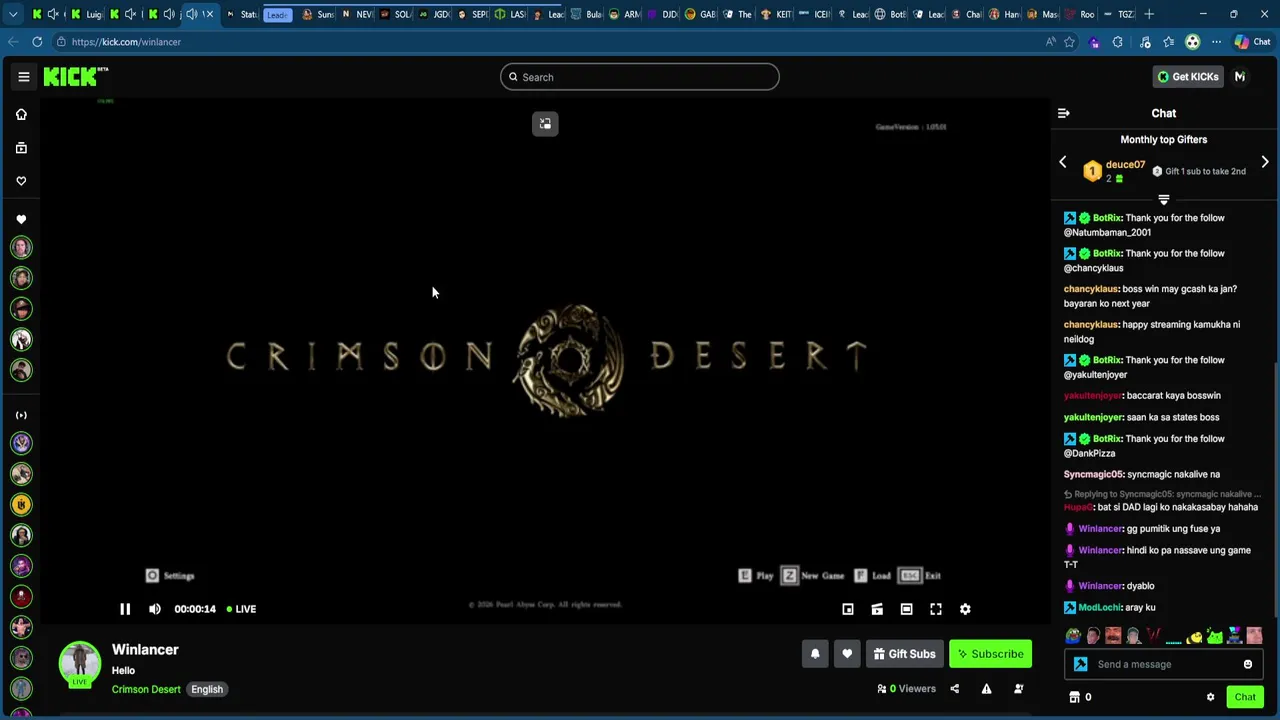1280x720 pixels.
Task: Open Following heart-outline icon in sidebar
Action: [x=21, y=181]
